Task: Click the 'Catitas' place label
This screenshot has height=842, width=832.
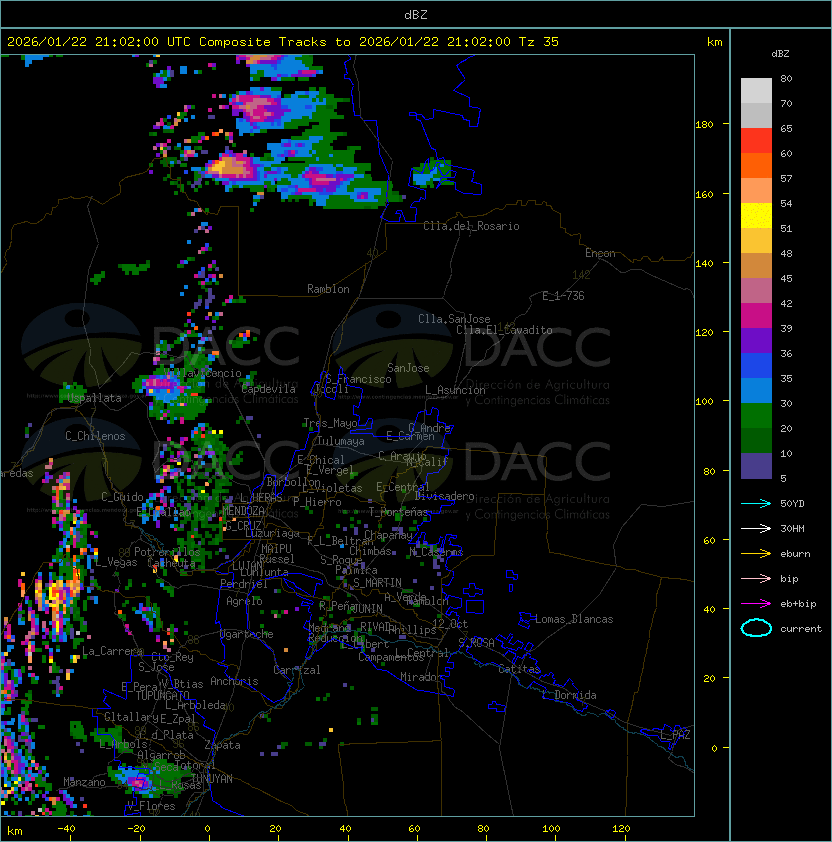Action: 519,669
